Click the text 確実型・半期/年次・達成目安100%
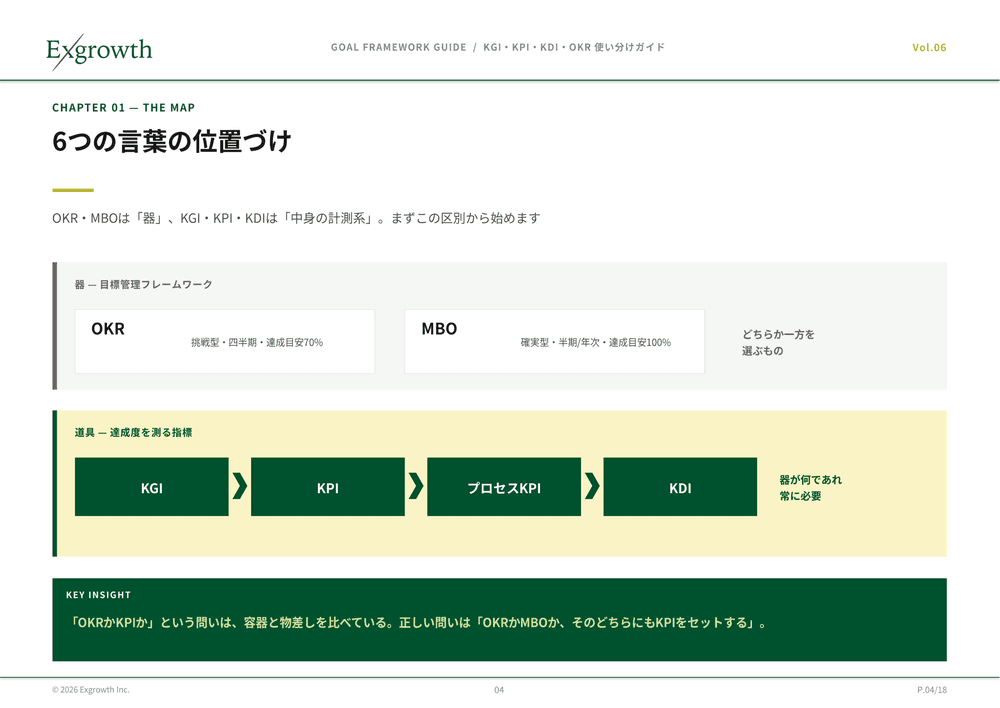This screenshot has width=1000, height=708. coord(596,343)
